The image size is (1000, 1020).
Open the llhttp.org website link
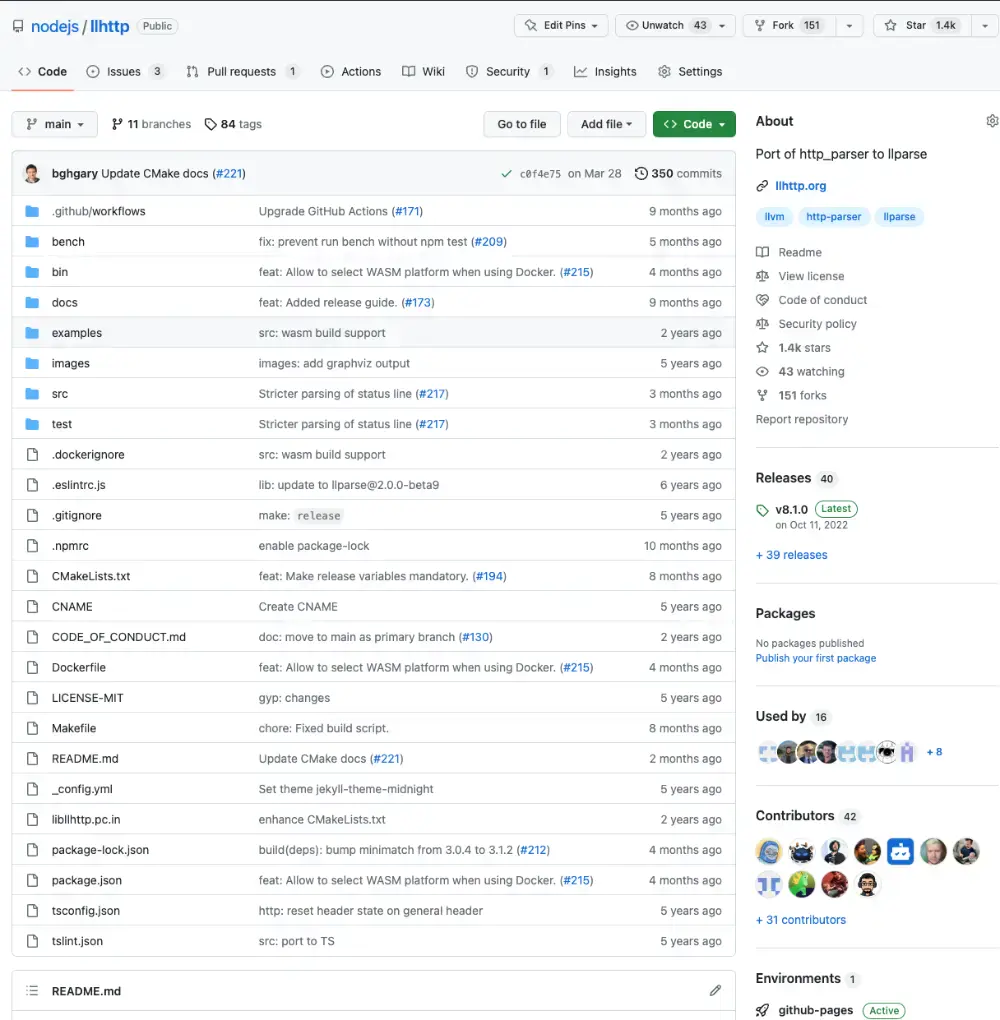[x=800, y=186]
